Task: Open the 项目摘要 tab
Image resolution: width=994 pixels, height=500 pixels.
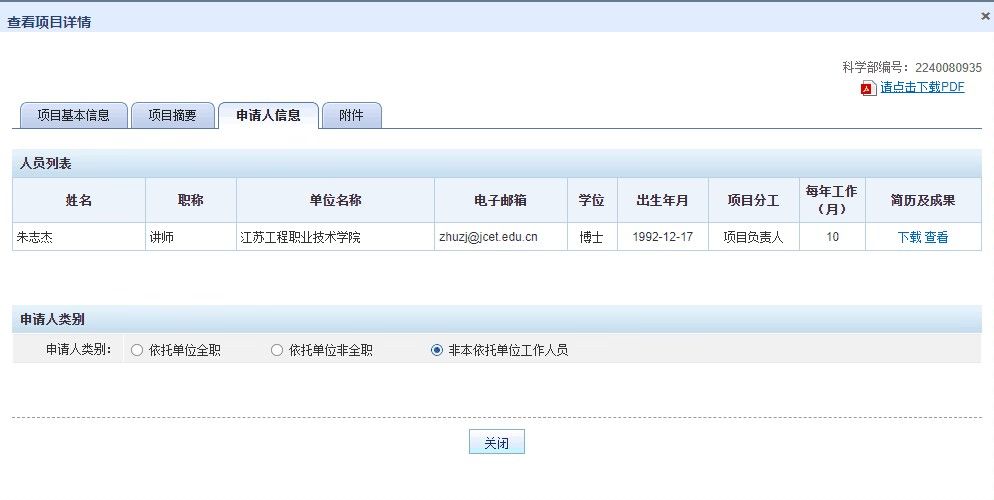Action: click(174, 116)
